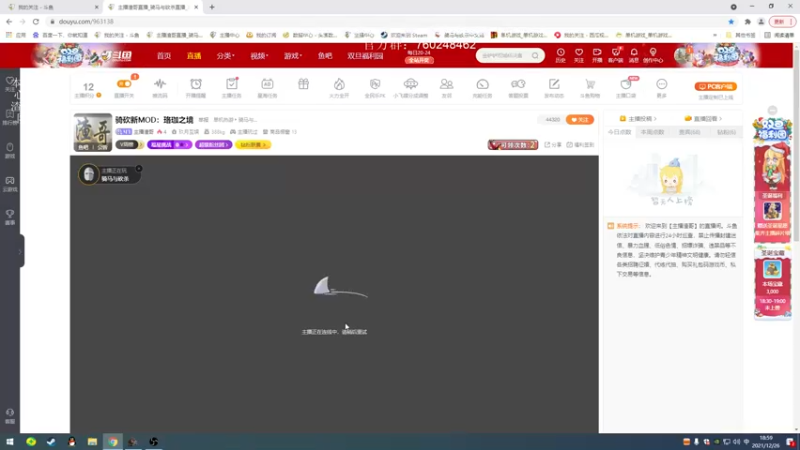Screen dimensions: 800x450
Task: Switch to the 贵宾 tab
Action: pyautogui.click(x=689, y=132)
